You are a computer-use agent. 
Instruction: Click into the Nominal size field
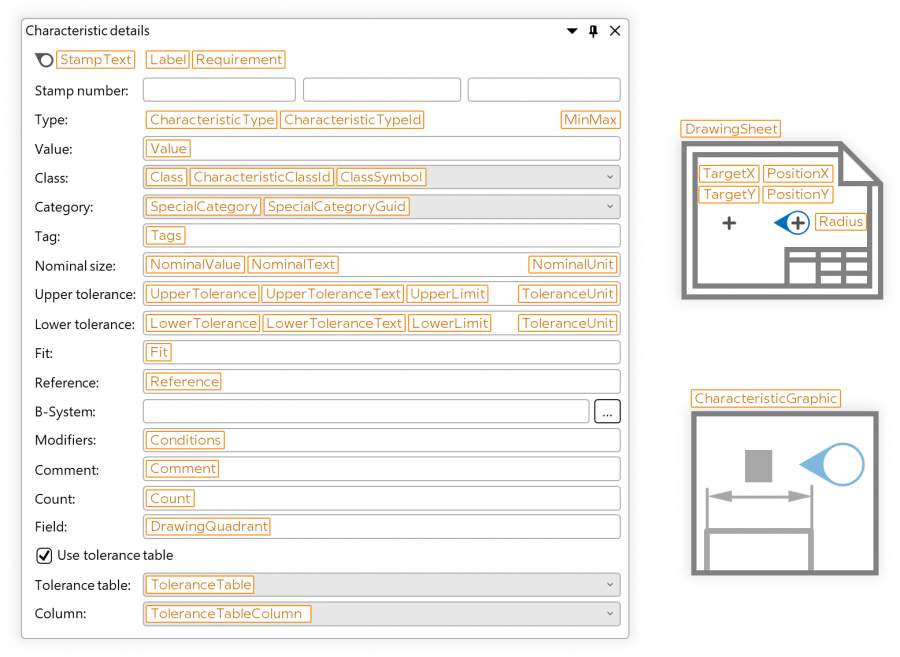click(382, 265)
